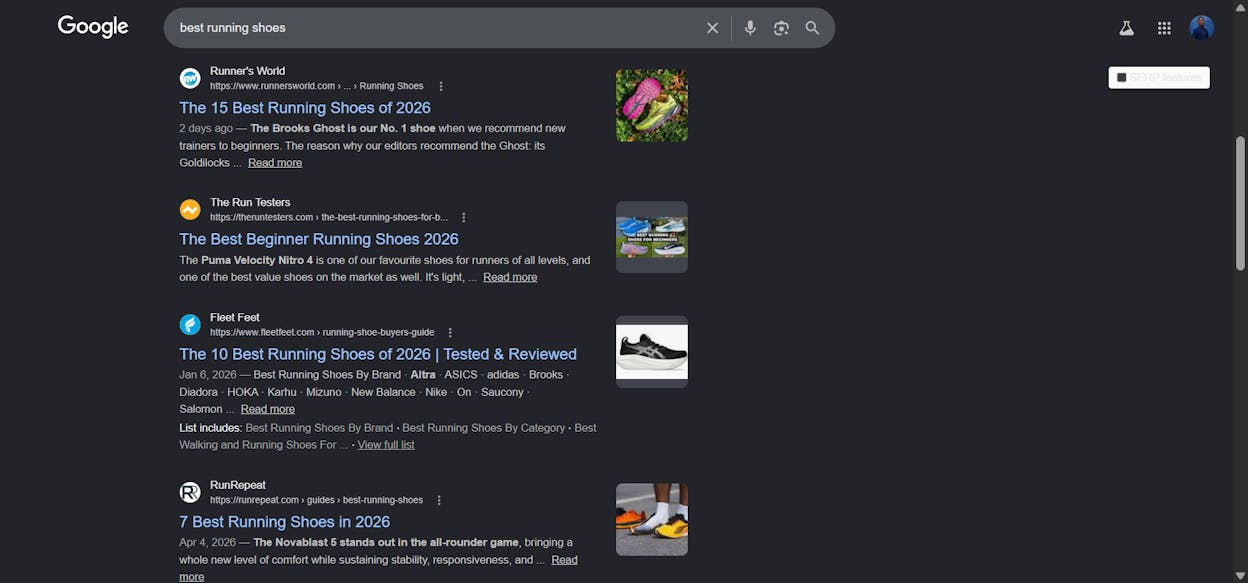Expand Read more under Fleet Feet snippet
1248x583 pixels.
tap(267, 409)
